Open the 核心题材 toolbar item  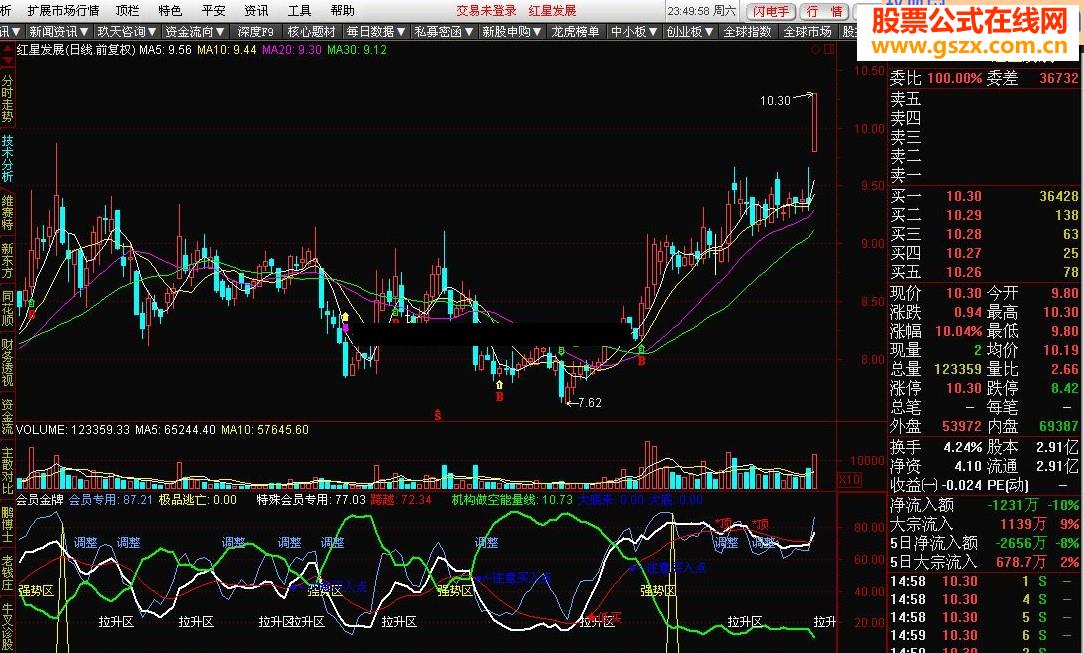tap(311, 32)
